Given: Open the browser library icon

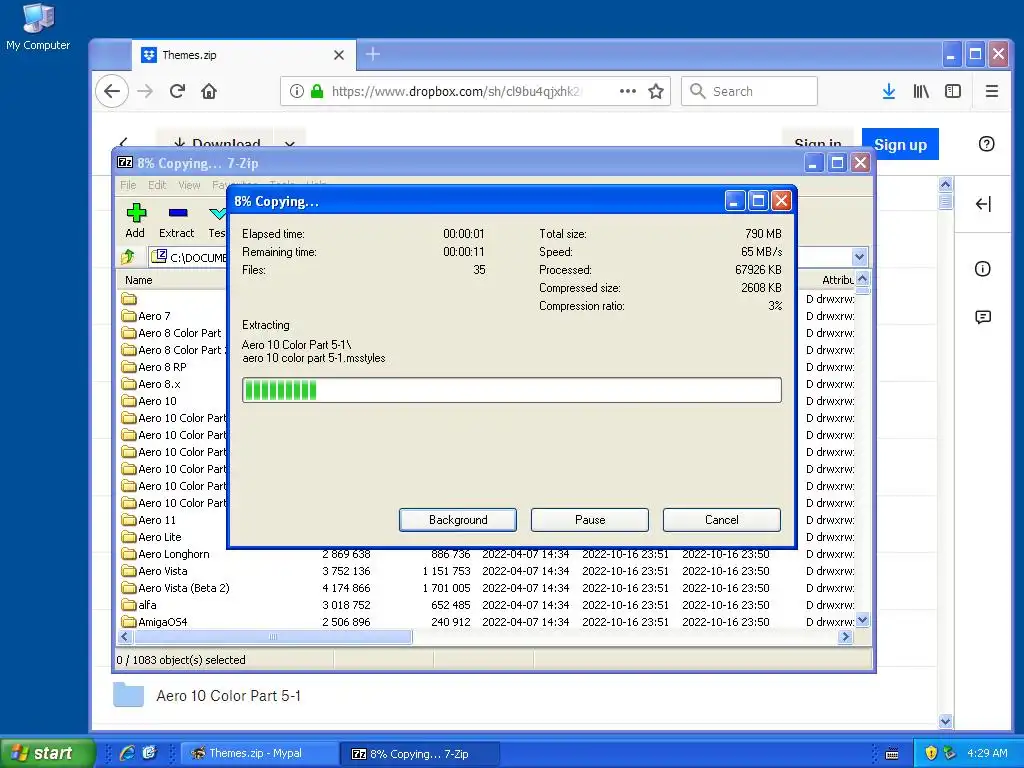Looking at the screenshot, I should coord(921,91).
